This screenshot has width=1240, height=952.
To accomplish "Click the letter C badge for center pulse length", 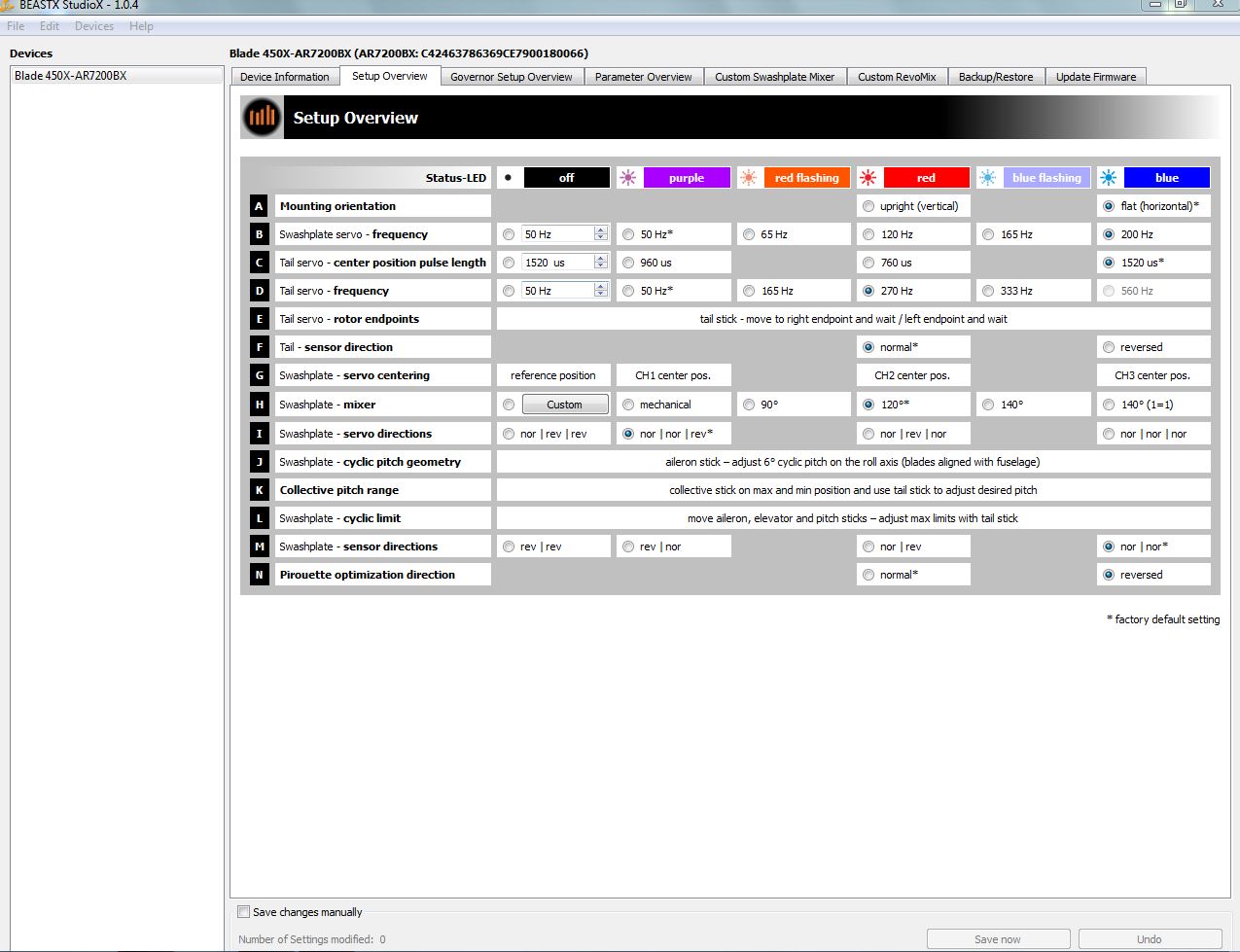I will (x=259, y=263).
